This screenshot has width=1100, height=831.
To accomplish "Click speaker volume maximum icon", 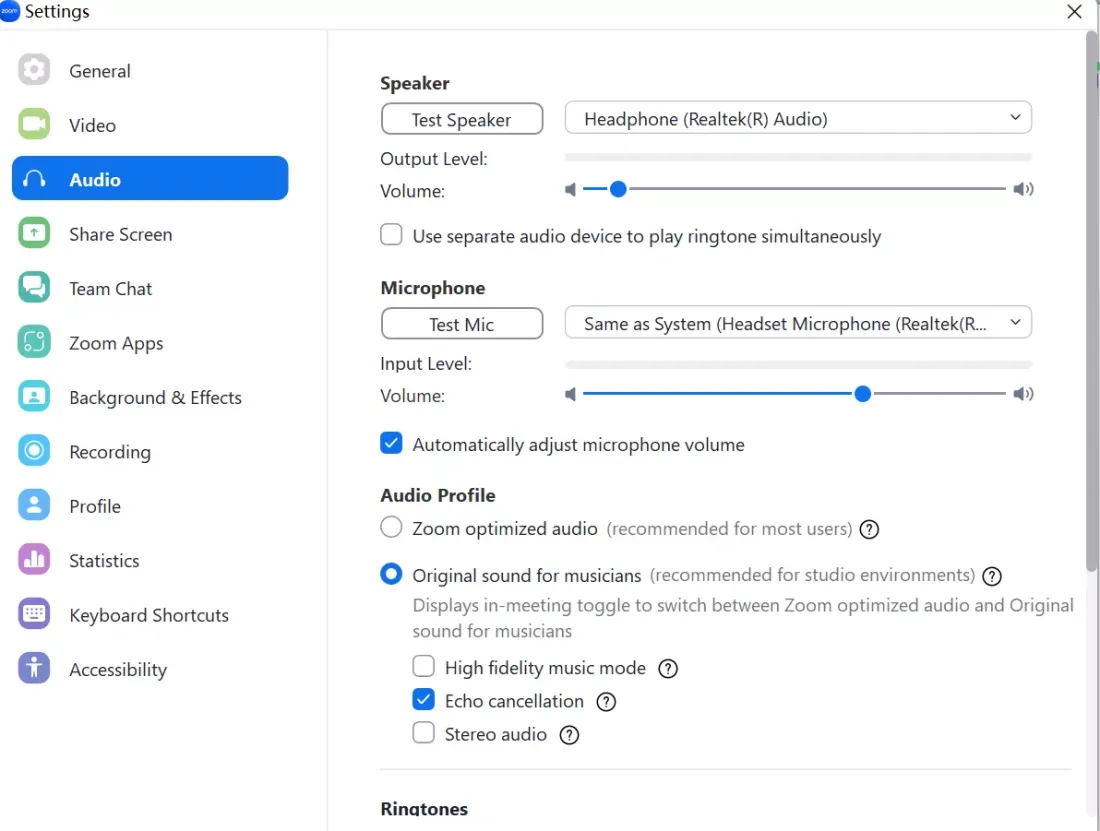I will click(x=1024, y=189).
